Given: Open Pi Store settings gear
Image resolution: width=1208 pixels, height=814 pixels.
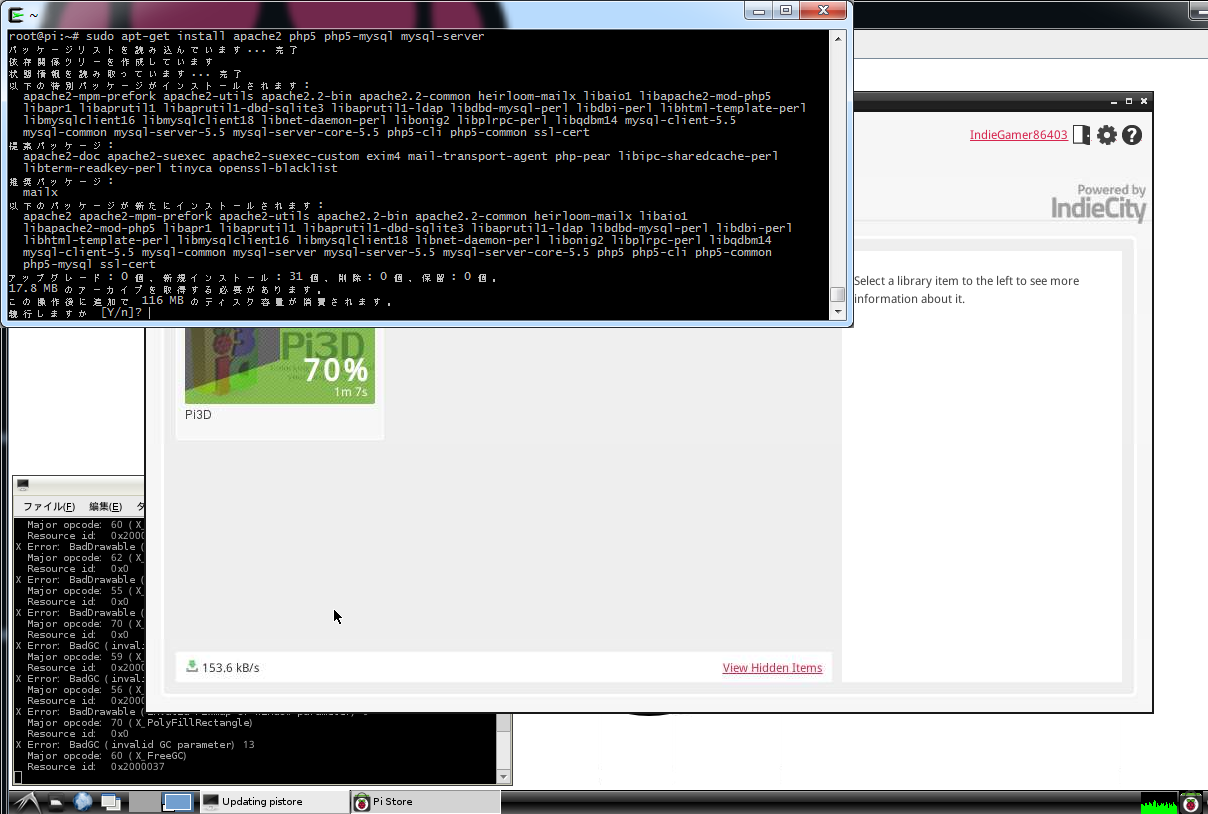Looking at the screenshot, I should (x=1106, y=135).
